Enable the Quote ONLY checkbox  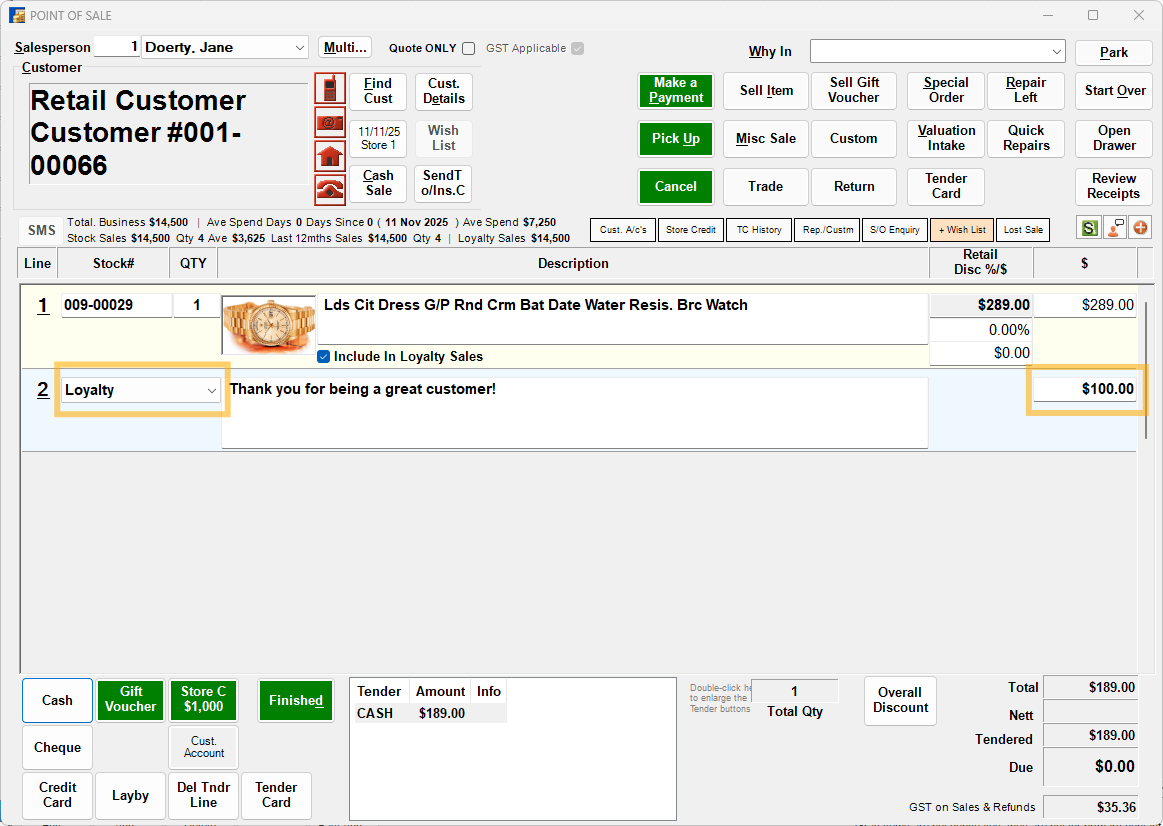(469, 49)
